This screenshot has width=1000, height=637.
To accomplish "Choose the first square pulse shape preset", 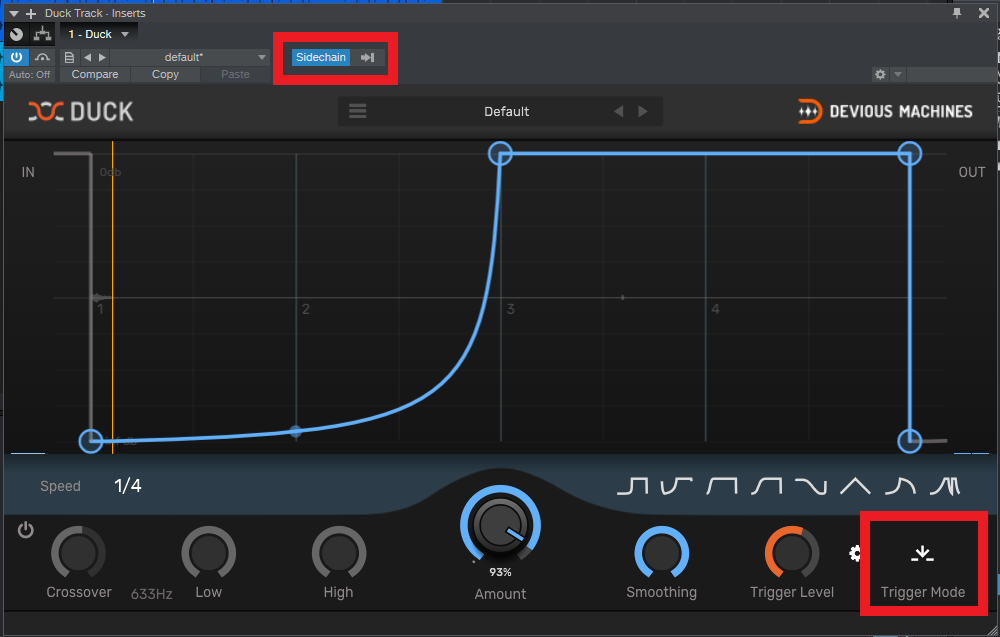I will coord(633,487).
